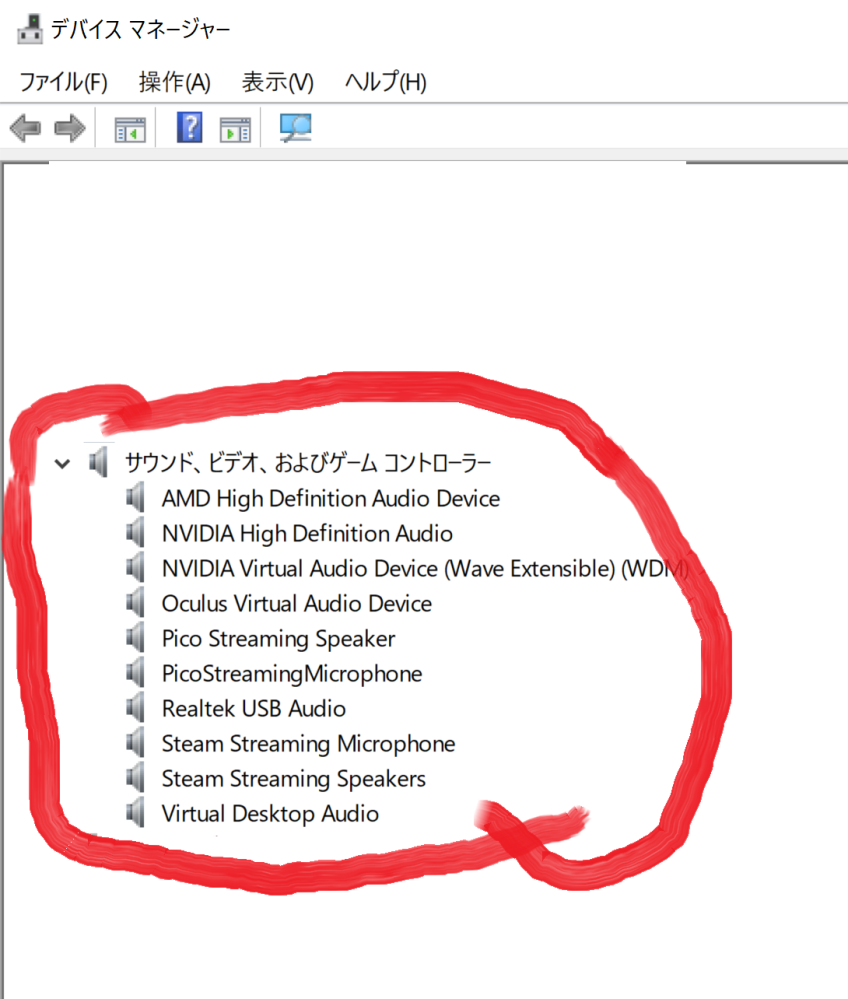Open the ファイル(F) menu

(63, 82)
